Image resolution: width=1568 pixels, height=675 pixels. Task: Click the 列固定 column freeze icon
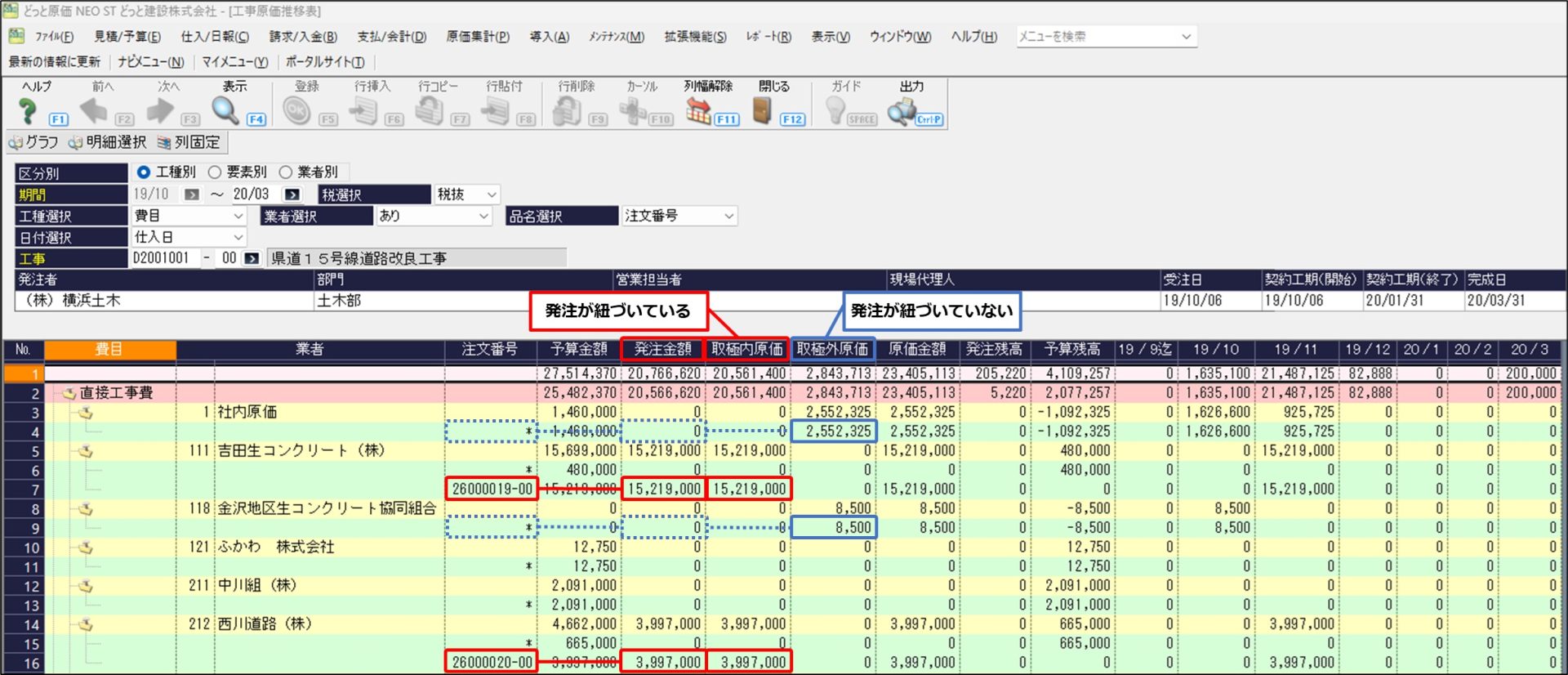(189, 142)
